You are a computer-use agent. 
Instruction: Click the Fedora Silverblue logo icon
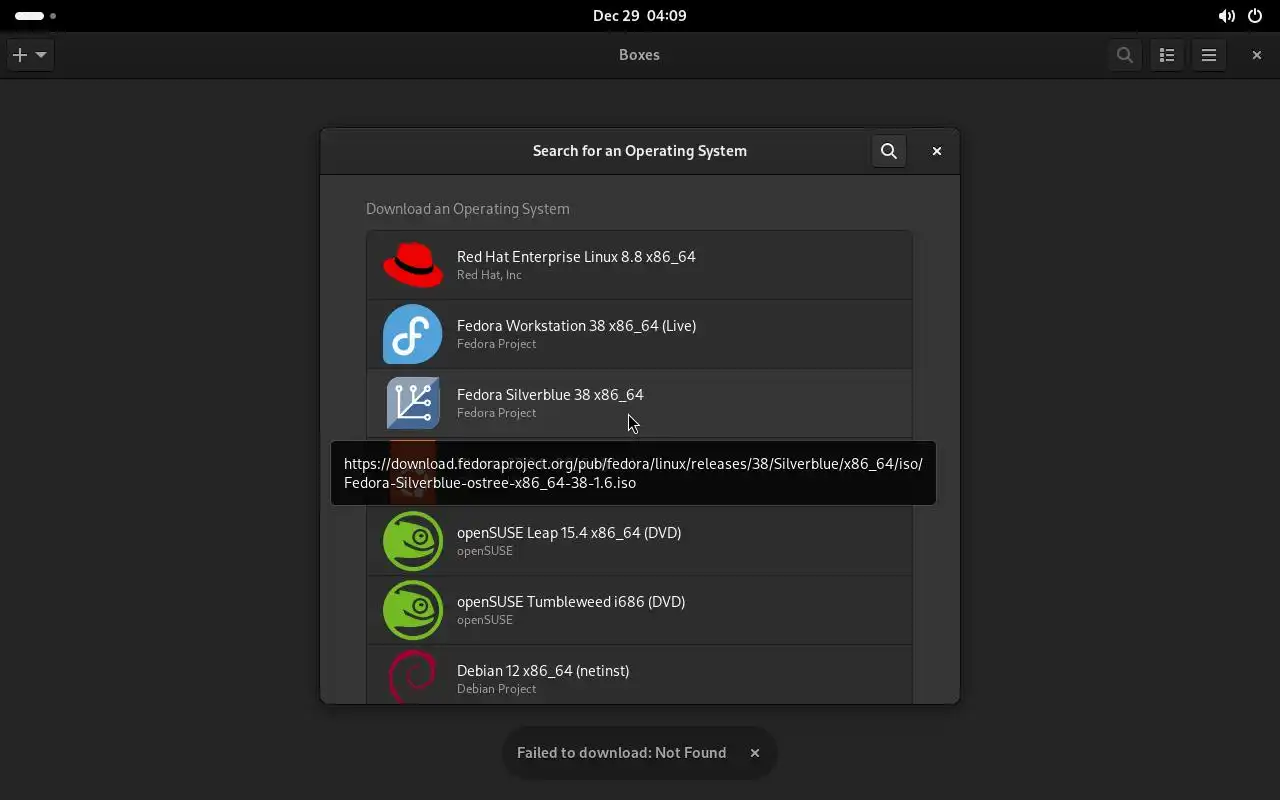coord(413,403)
